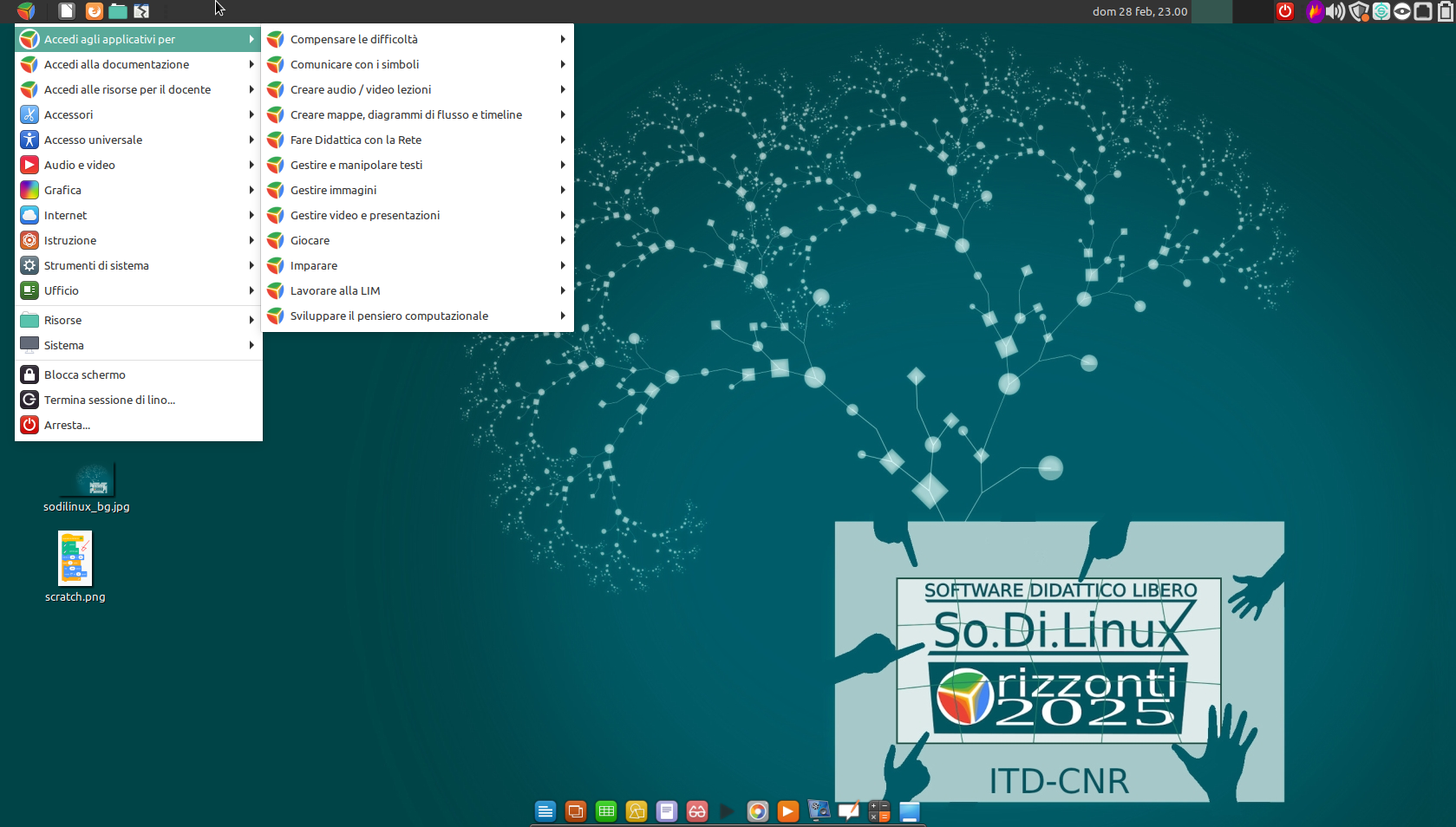This screenshot has height=827, width=1456.
Task: Click Blocca schermo to lock screen
Action: point(85,374)
